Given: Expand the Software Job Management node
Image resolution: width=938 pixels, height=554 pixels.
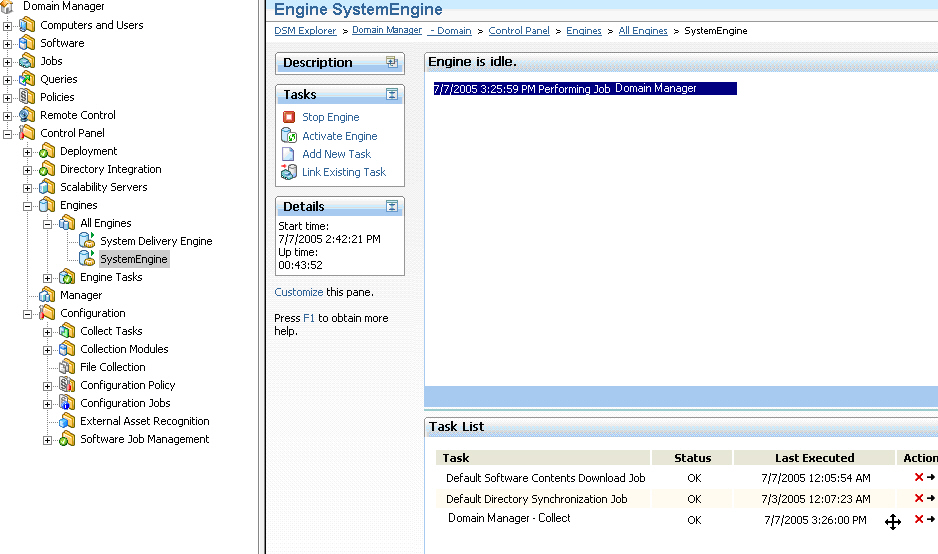Looking at the screenshot, I should tap(47, 440).
